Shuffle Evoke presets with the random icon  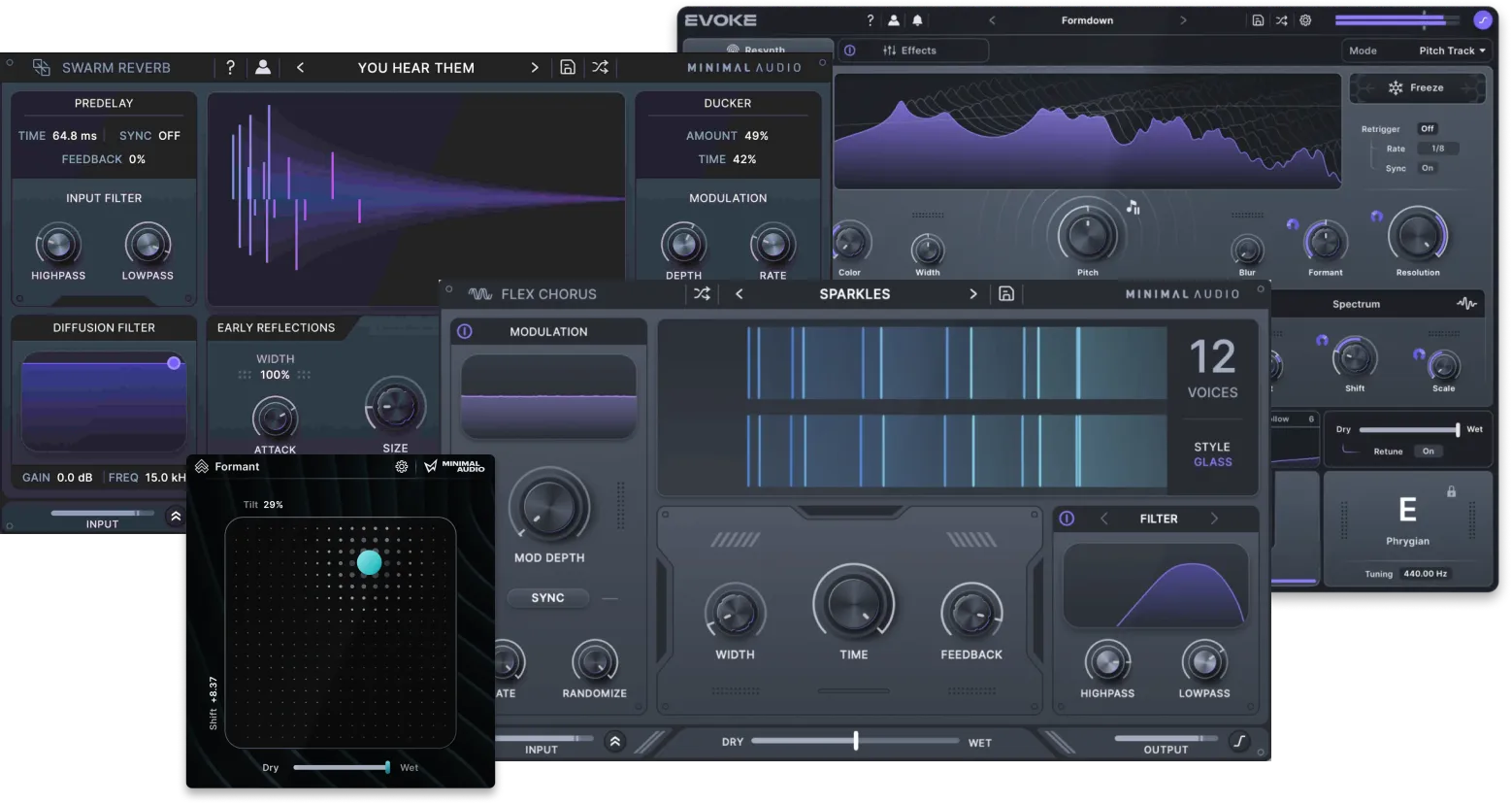point(1282,19)
